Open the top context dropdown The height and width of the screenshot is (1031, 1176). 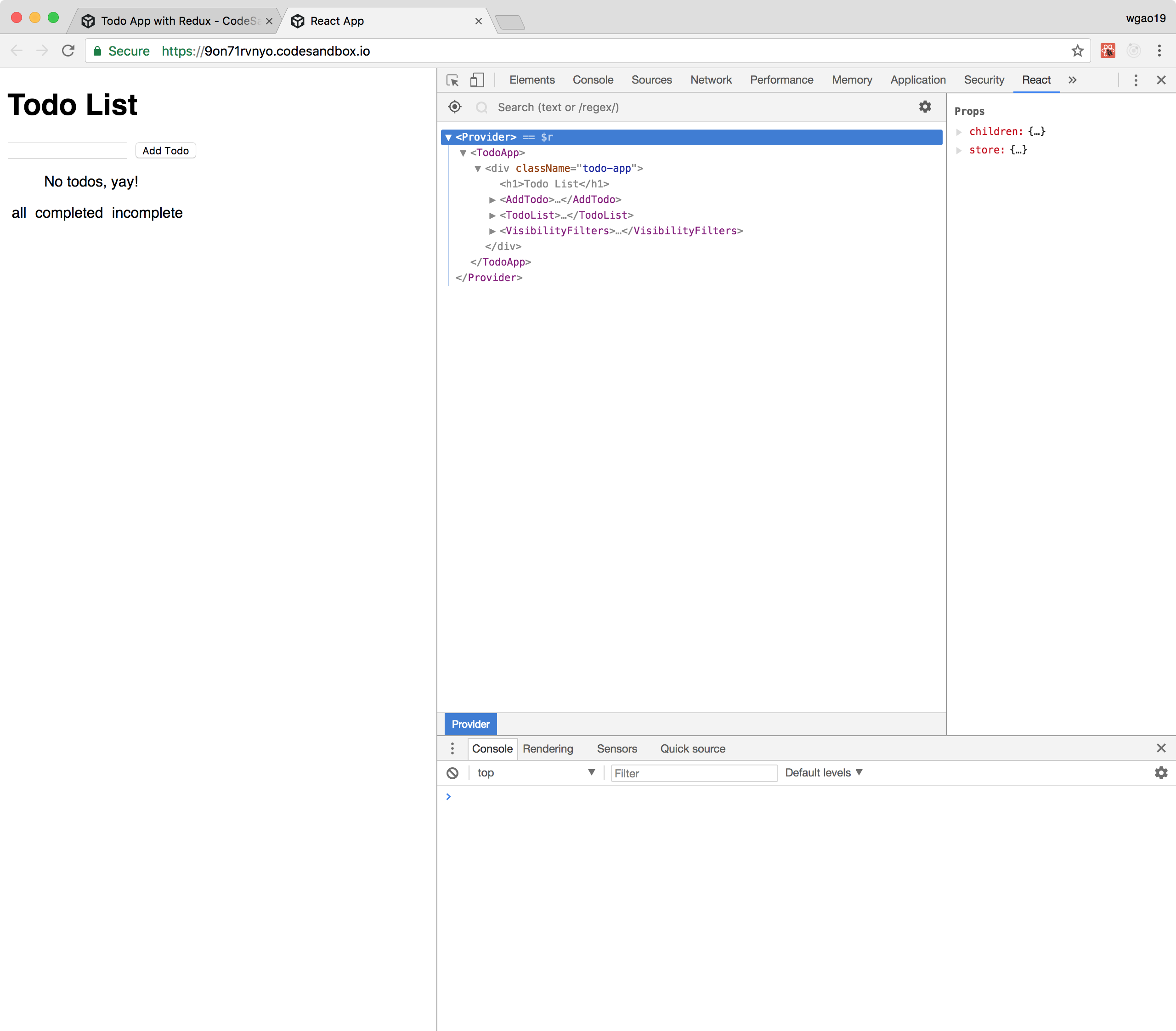(535, 773)
